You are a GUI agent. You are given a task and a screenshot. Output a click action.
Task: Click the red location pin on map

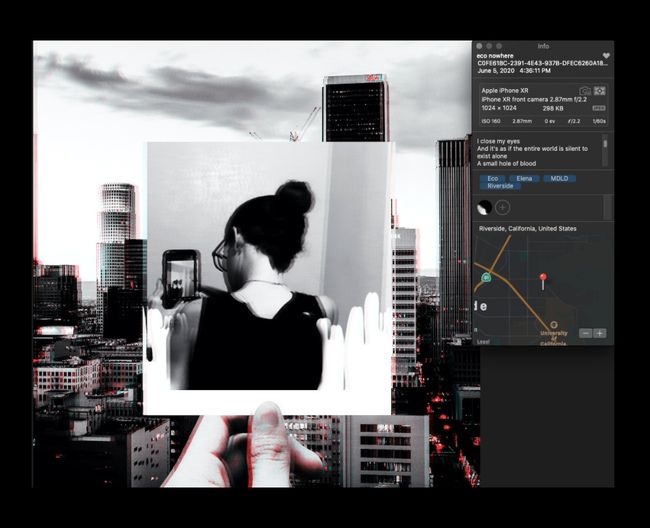[543, 280]
